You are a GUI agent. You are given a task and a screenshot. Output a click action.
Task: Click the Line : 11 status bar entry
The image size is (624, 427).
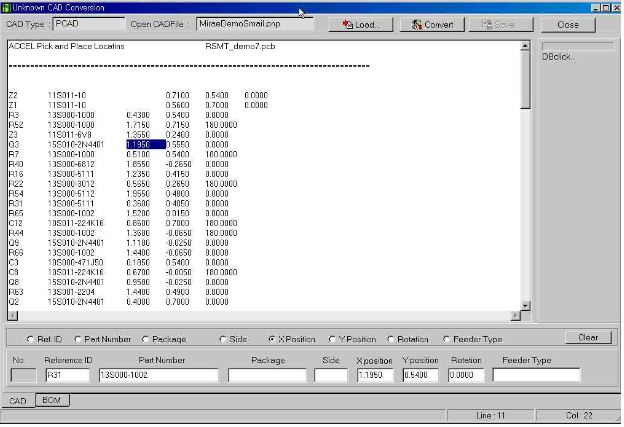490,415
